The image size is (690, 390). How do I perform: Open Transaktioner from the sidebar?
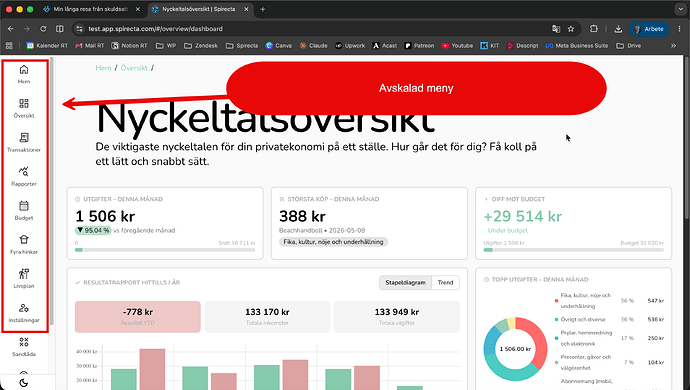pos(24,142)
